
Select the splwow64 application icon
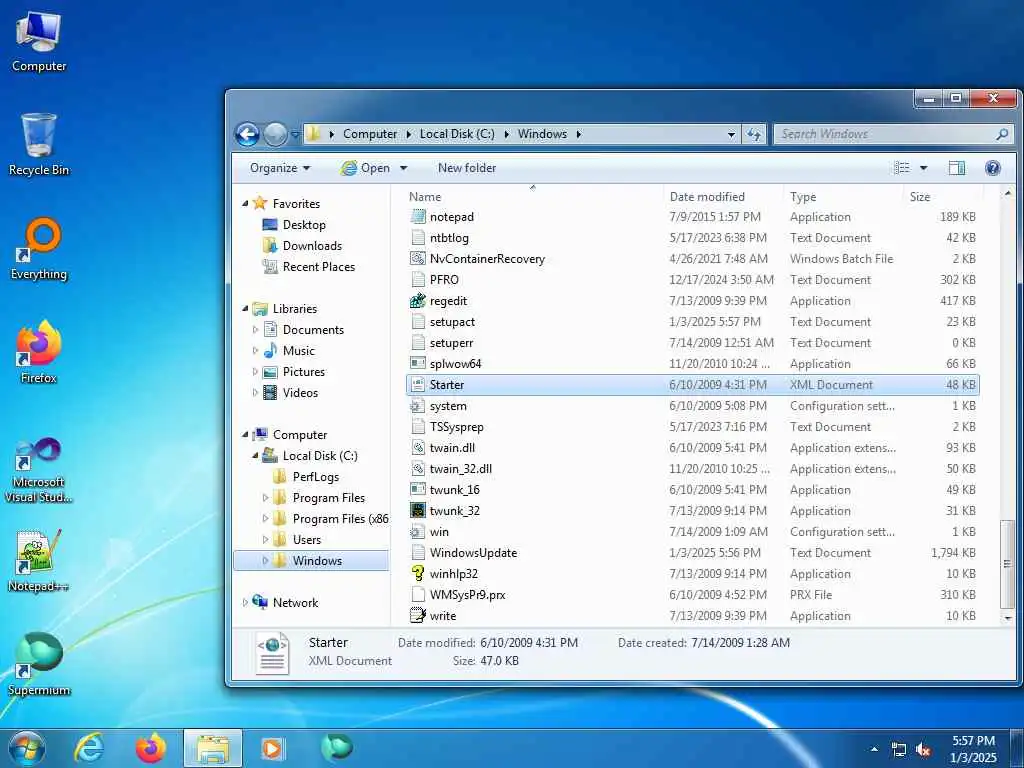click(x=418, y=364)
